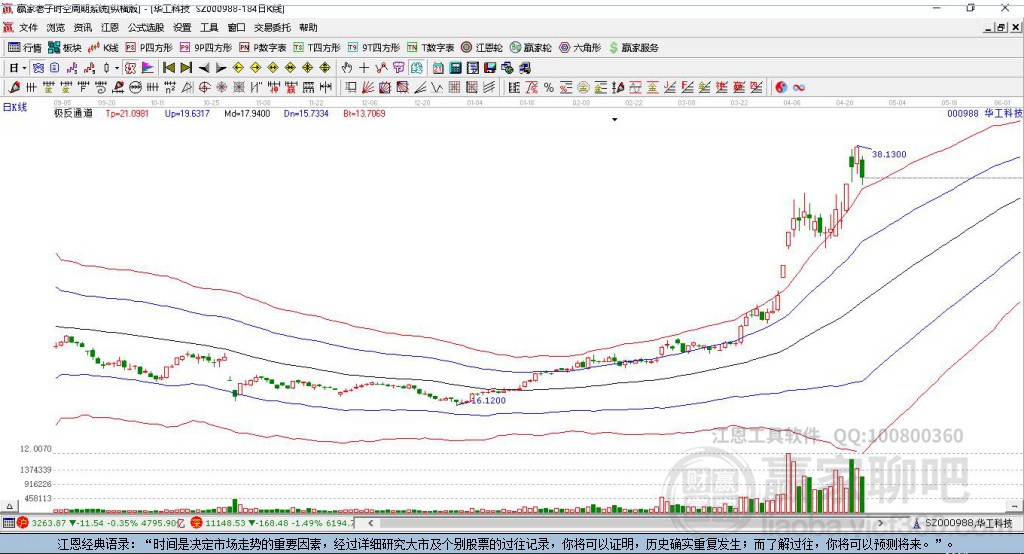Click the black triangle marker on date ruler
This screenshot has width=1024, height=554.
[x=615, y=119]
